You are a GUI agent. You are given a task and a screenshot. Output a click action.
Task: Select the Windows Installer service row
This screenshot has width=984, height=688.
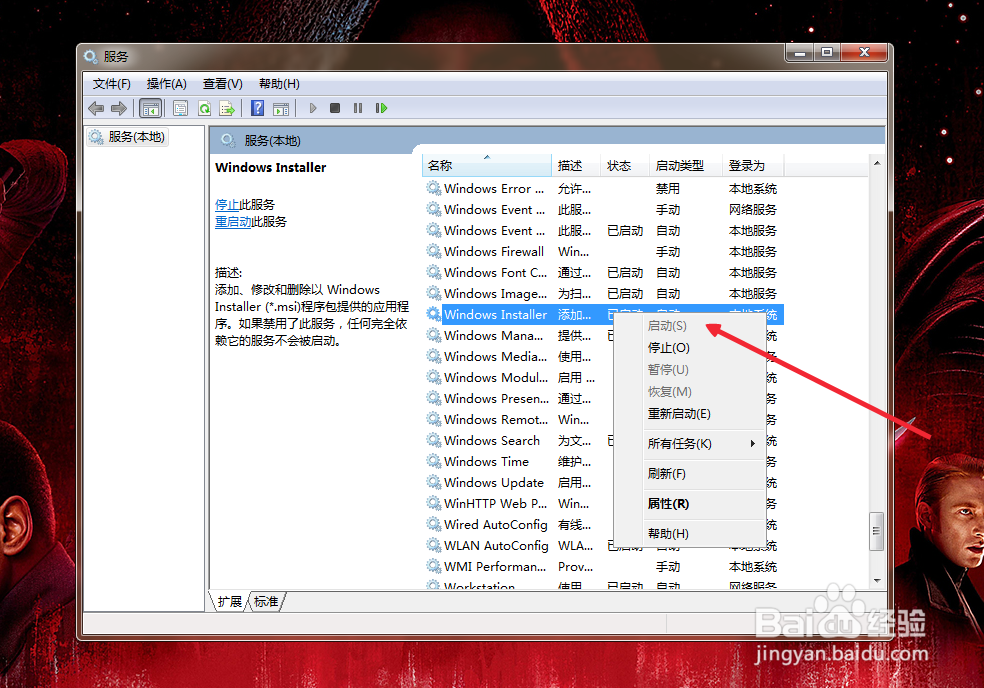pos(604,314)
